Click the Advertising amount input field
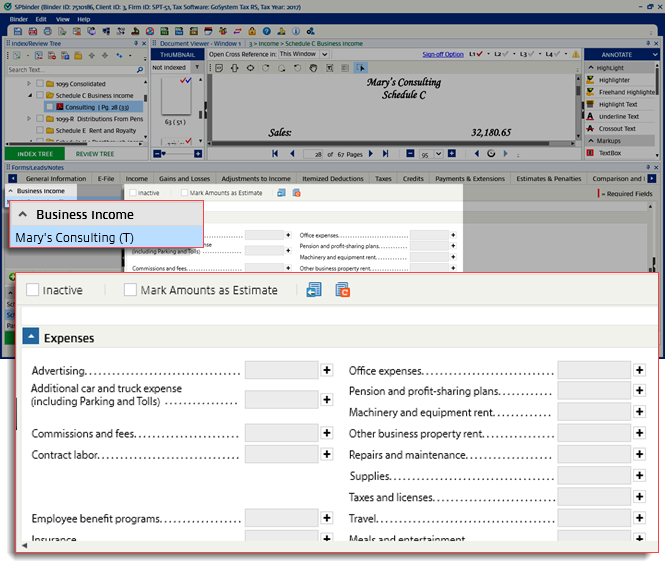The width and height of the screenshot is (665, 568). [281, 371]
